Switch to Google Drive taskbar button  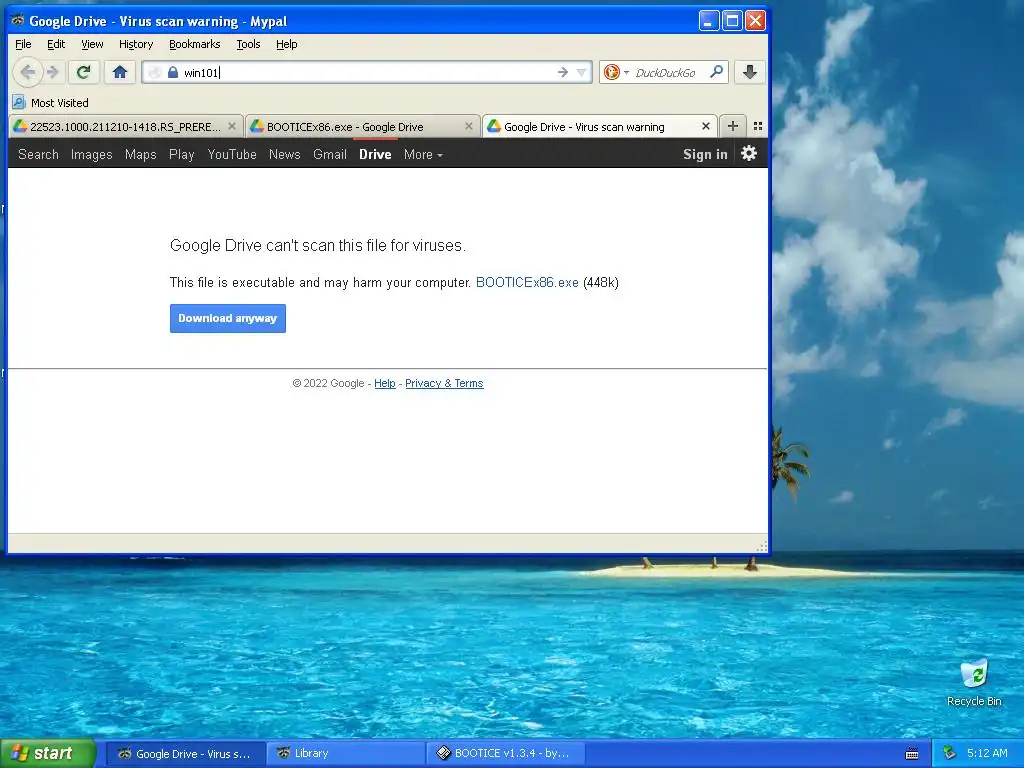[x=185, y=754]
